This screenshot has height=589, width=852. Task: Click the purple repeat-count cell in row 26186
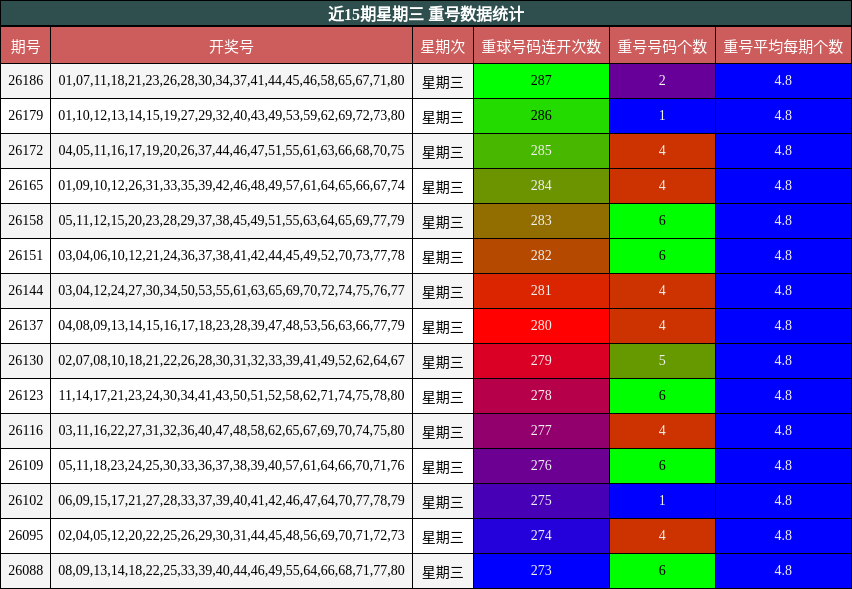[662, 80]
